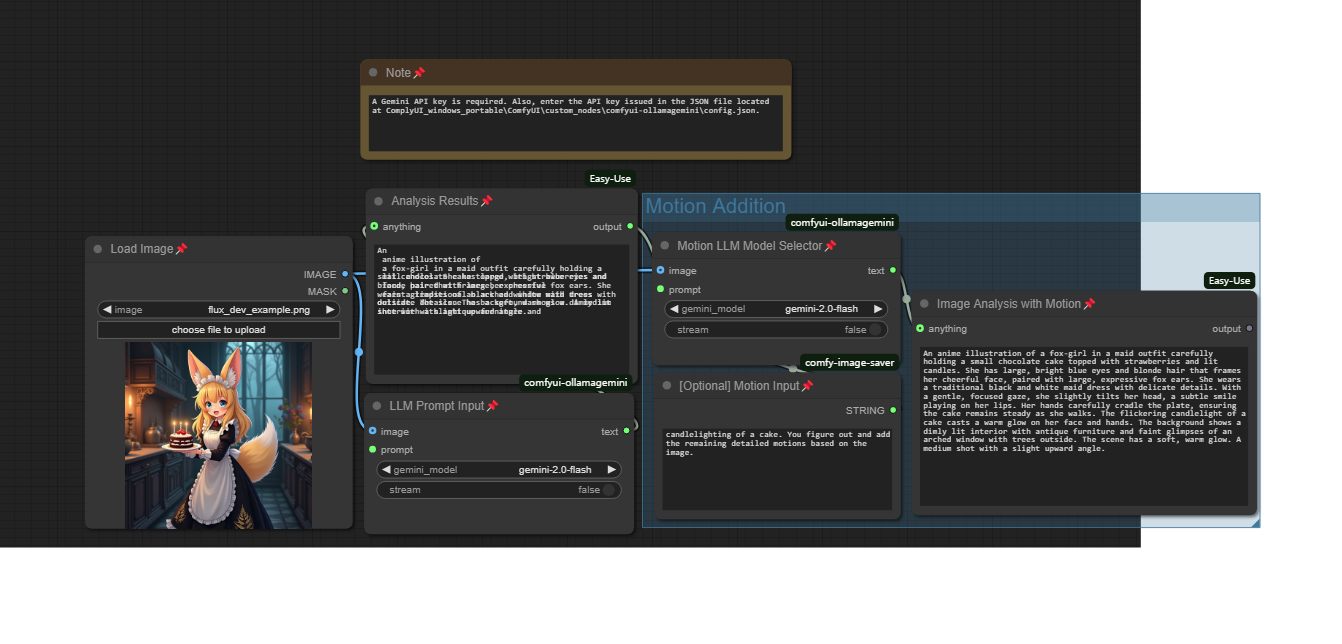Click left arrow of gemini_model in LLM Prompt Input
Viewport: 1342px width, 644px height.
[x=385, y=470]
